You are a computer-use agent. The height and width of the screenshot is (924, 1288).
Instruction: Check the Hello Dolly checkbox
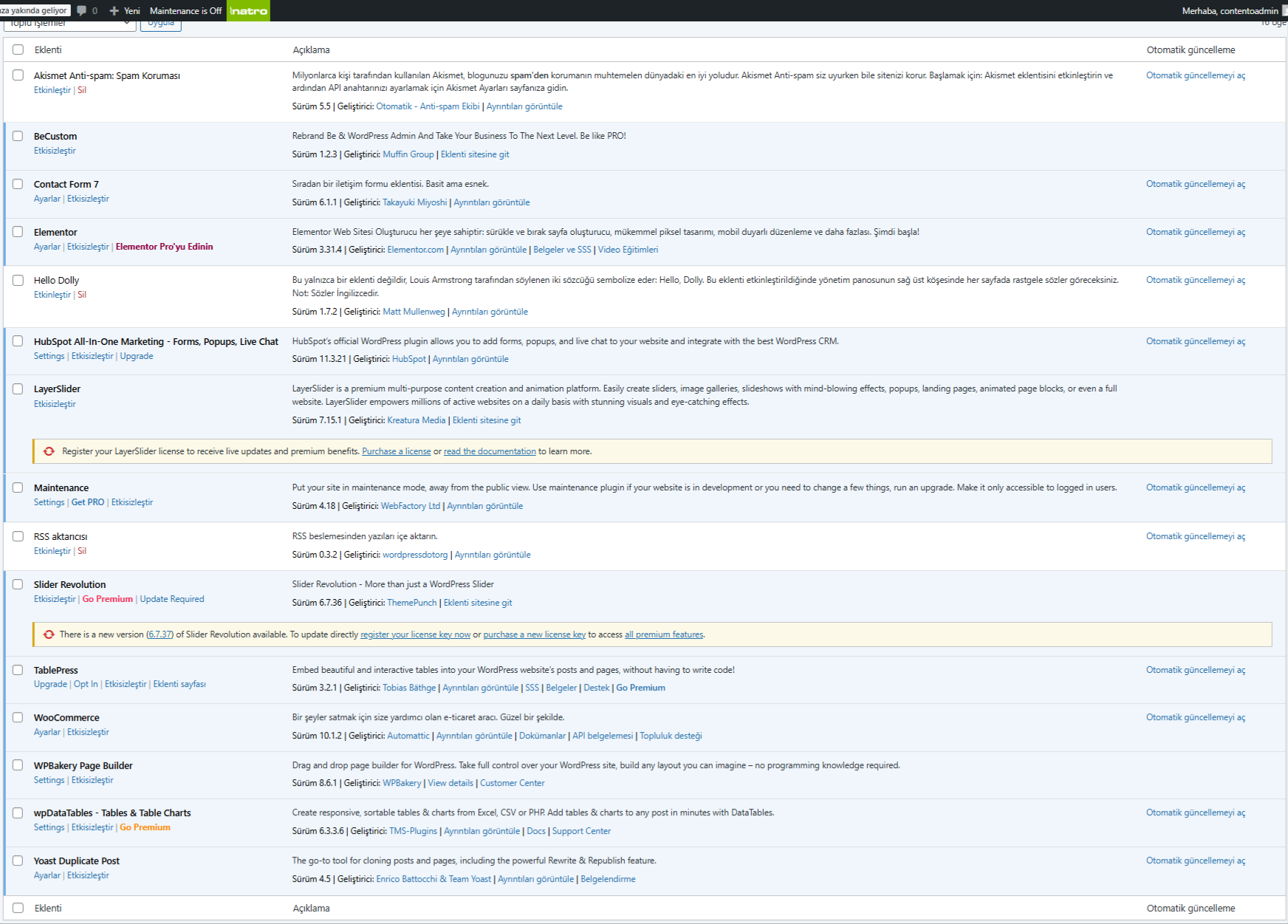point(18,280)
